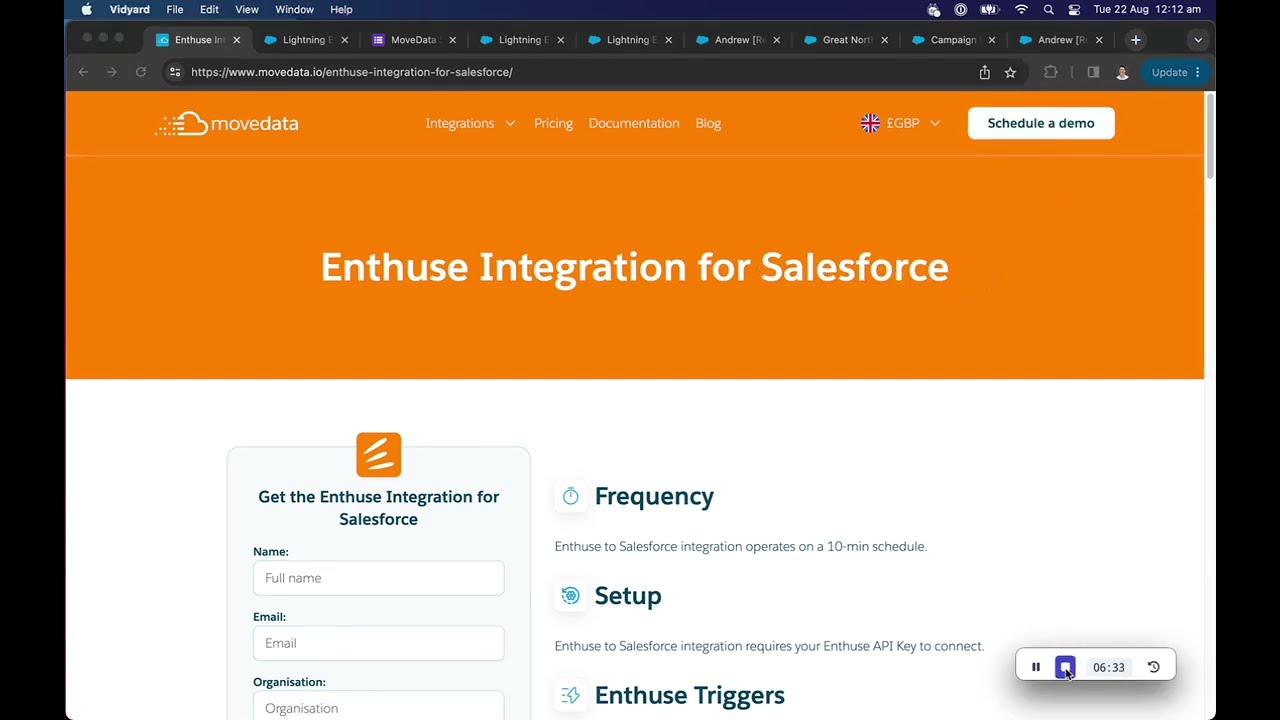This screenshot has width=1280, height=720.
Task: Reload the current page
Action: click(141, 72)
